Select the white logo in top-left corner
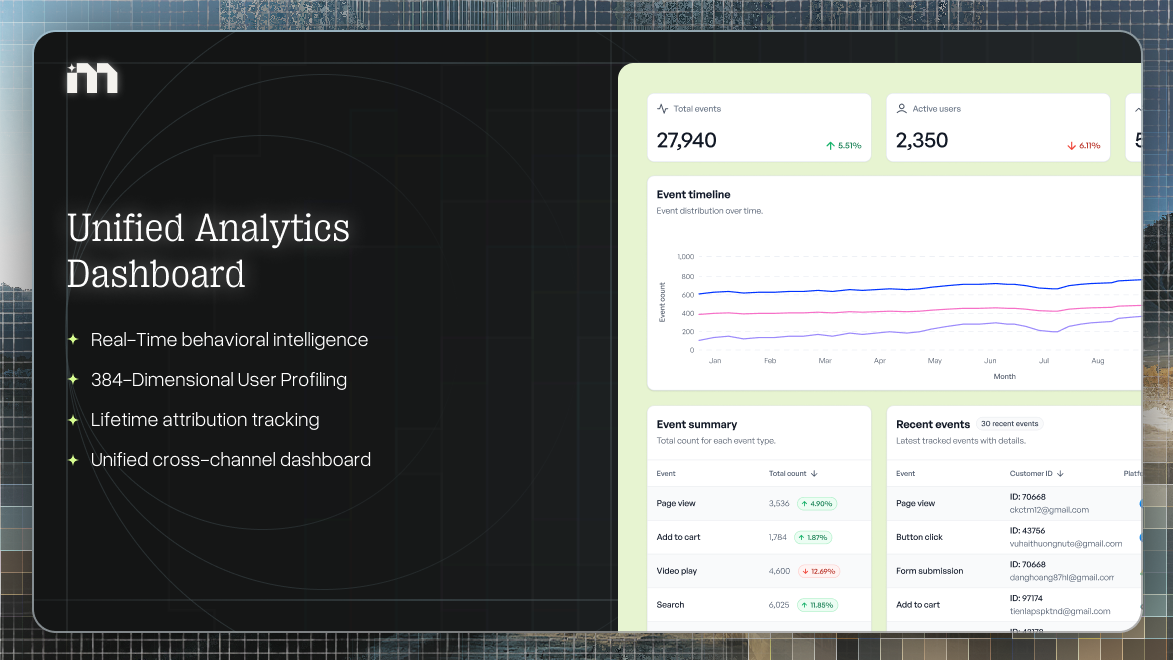Viewport: 1173px width, 660px height. click(x=92, y=76)
